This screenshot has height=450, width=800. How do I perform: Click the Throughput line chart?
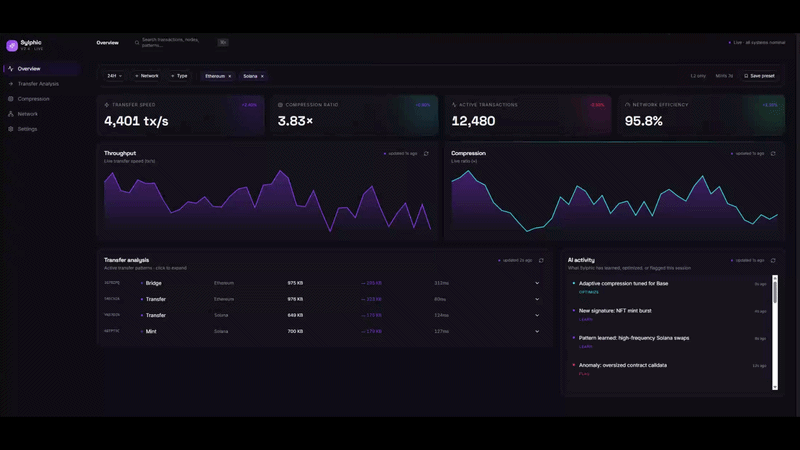click(268, 200)
